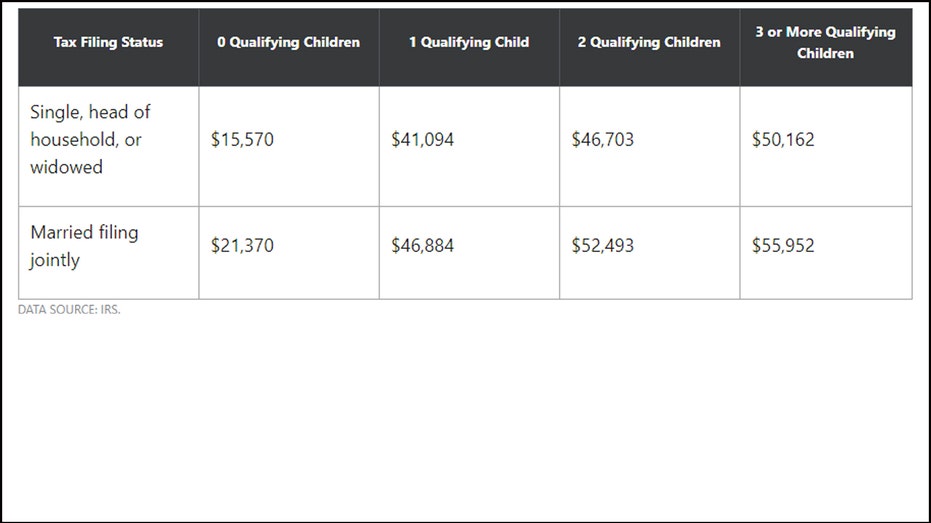The width and height of the screenshot is (931, 523).
Task: Click the $41,094 cell
Action: (x=422, y=140)
